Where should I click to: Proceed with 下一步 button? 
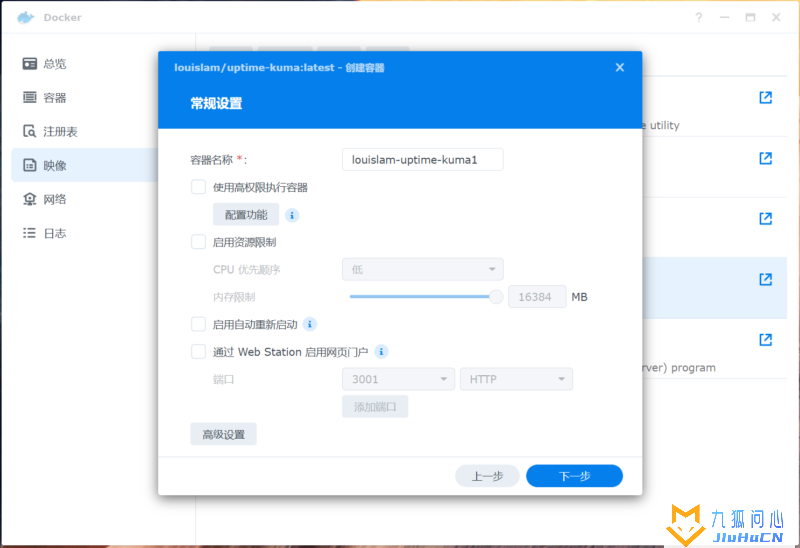[x=574, y=476]
